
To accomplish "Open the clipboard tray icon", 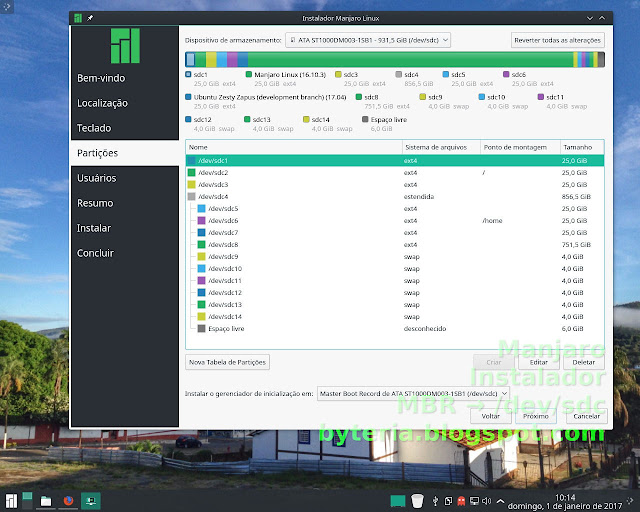I will coord(448,501).
